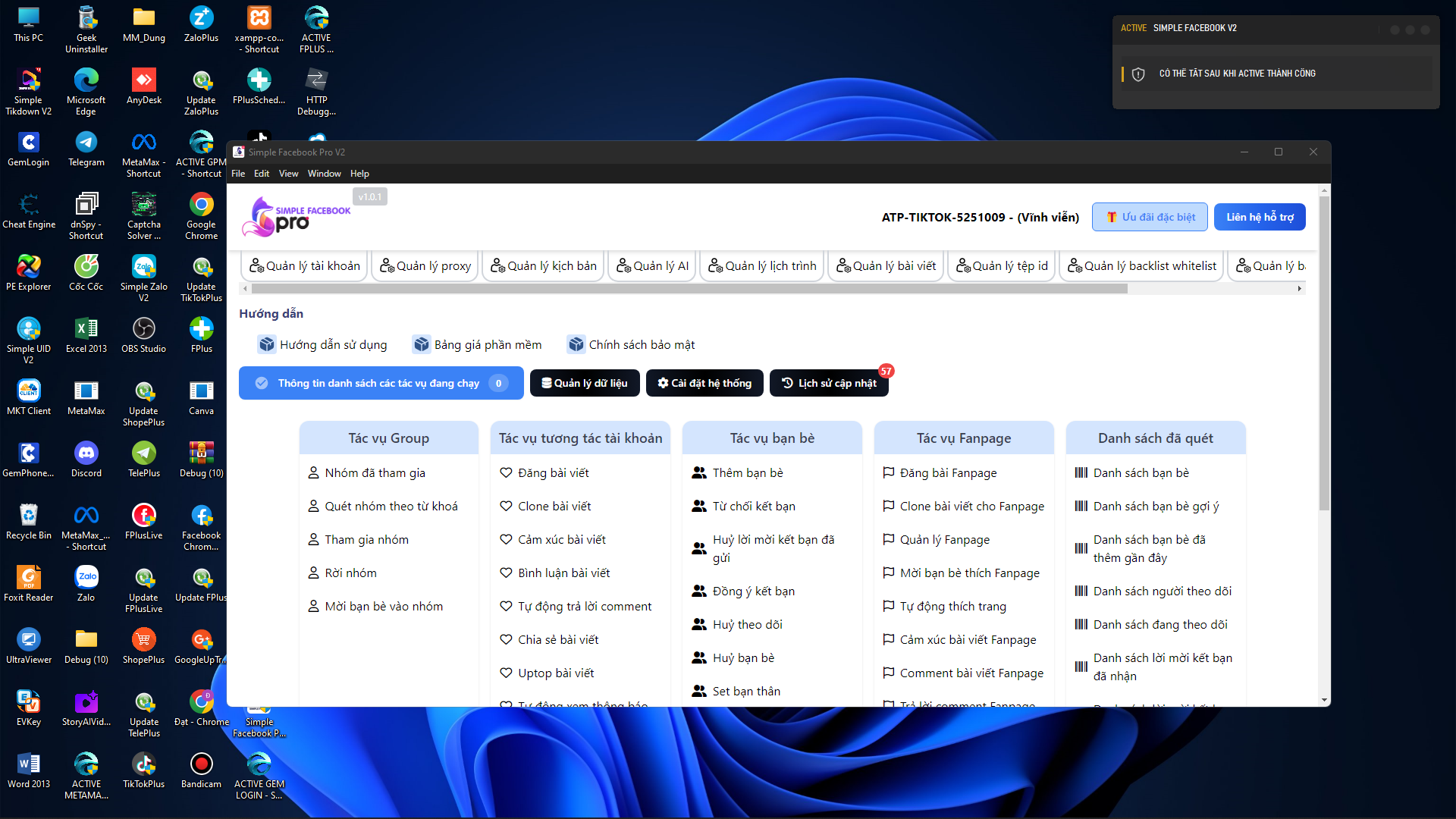Open Cài đặt hệ thống settings
The image size is (1456, 819).
coord(704,383)
